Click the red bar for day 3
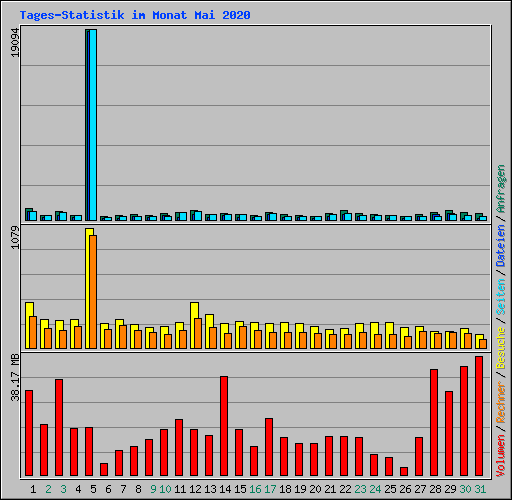This screenshot has width=512, height=500. click(59, 427)
